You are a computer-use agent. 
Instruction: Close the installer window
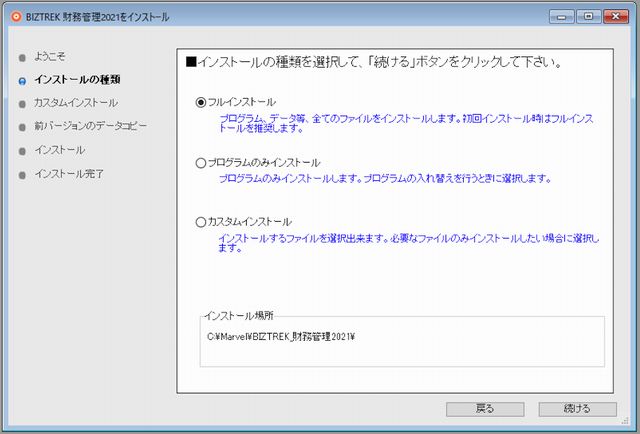616,16
